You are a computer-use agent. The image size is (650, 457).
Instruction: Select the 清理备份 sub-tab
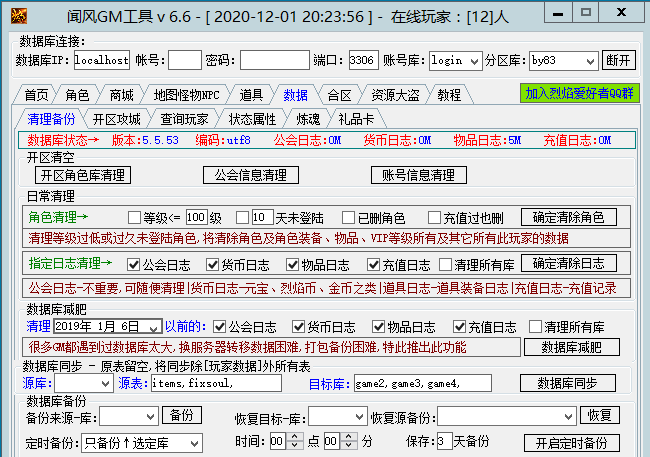(x=51, y=119)
